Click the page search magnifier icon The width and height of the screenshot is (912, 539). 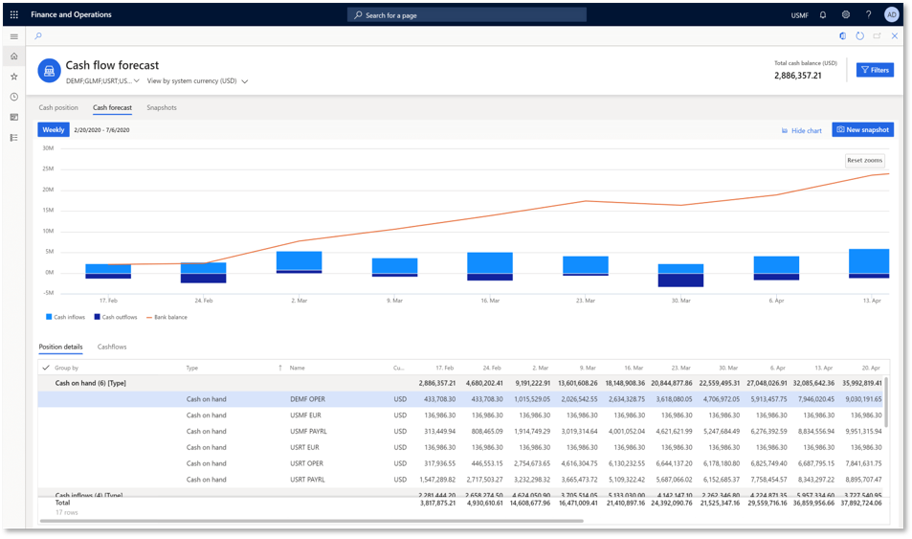pos(38,36)
